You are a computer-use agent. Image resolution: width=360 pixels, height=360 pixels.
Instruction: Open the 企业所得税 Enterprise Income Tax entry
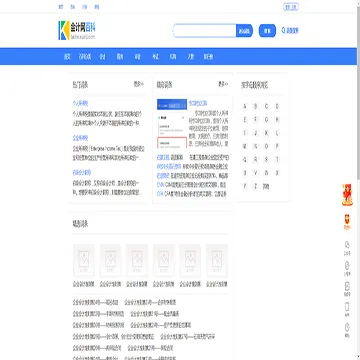coord(80,138)
